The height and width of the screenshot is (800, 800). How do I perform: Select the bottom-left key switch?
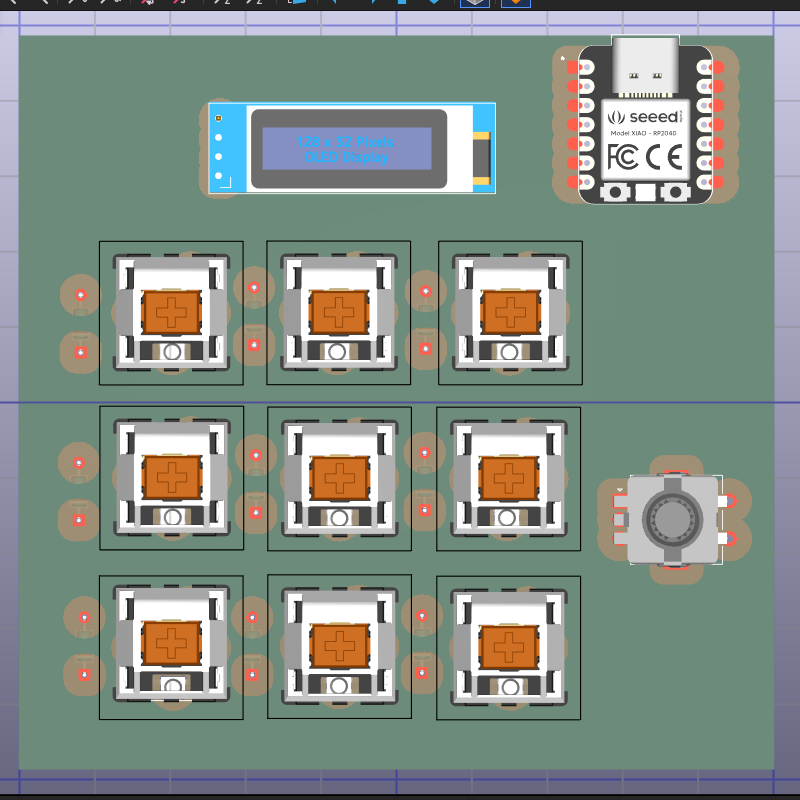[x=171, y=644]
